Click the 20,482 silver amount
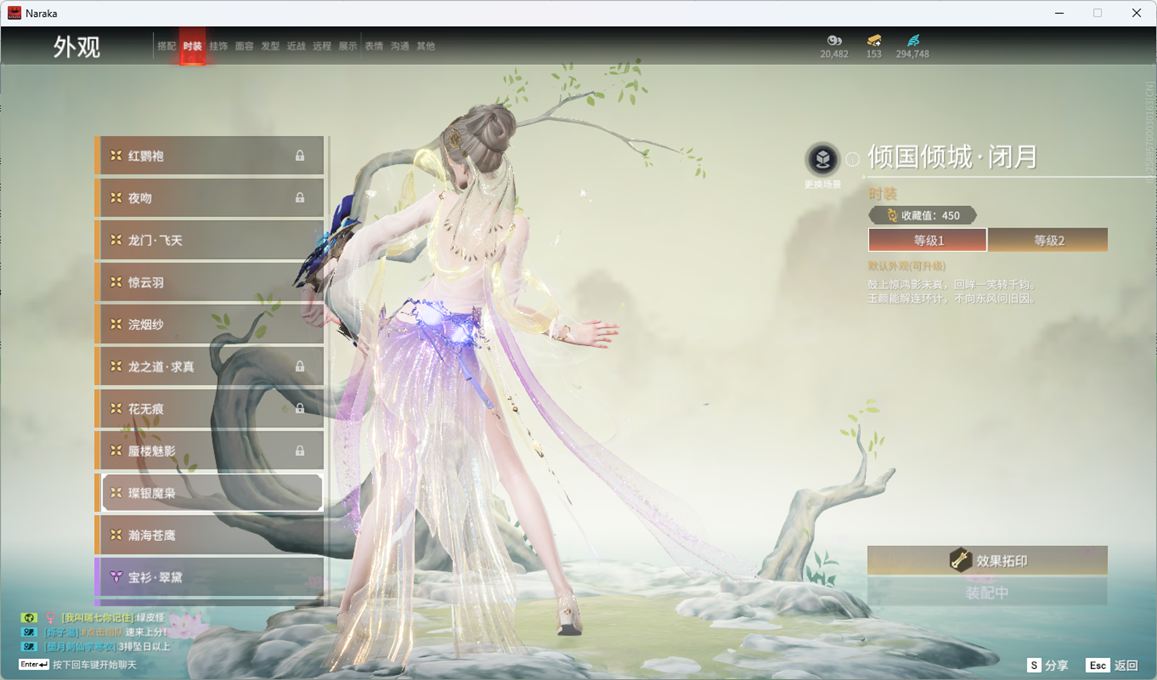Viewport: 1157px width, 680px height. [835, 54]
